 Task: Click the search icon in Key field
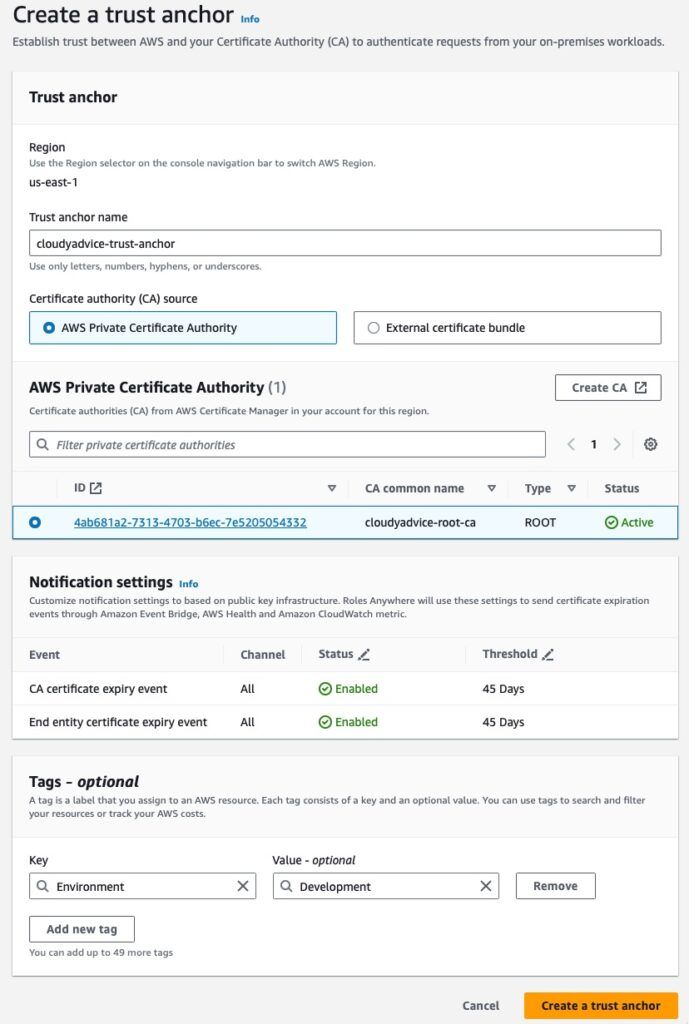tap(42, 886)
